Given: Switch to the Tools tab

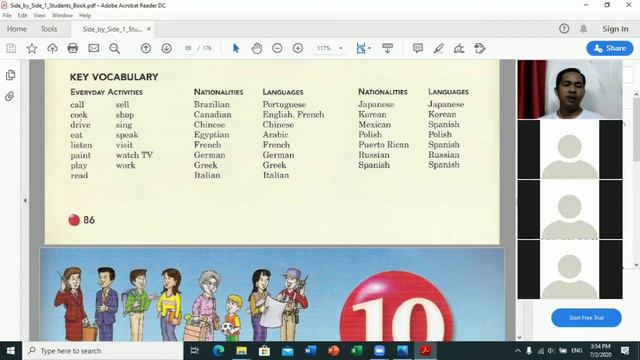Looking at the screenshot, I should coord(49,29).
